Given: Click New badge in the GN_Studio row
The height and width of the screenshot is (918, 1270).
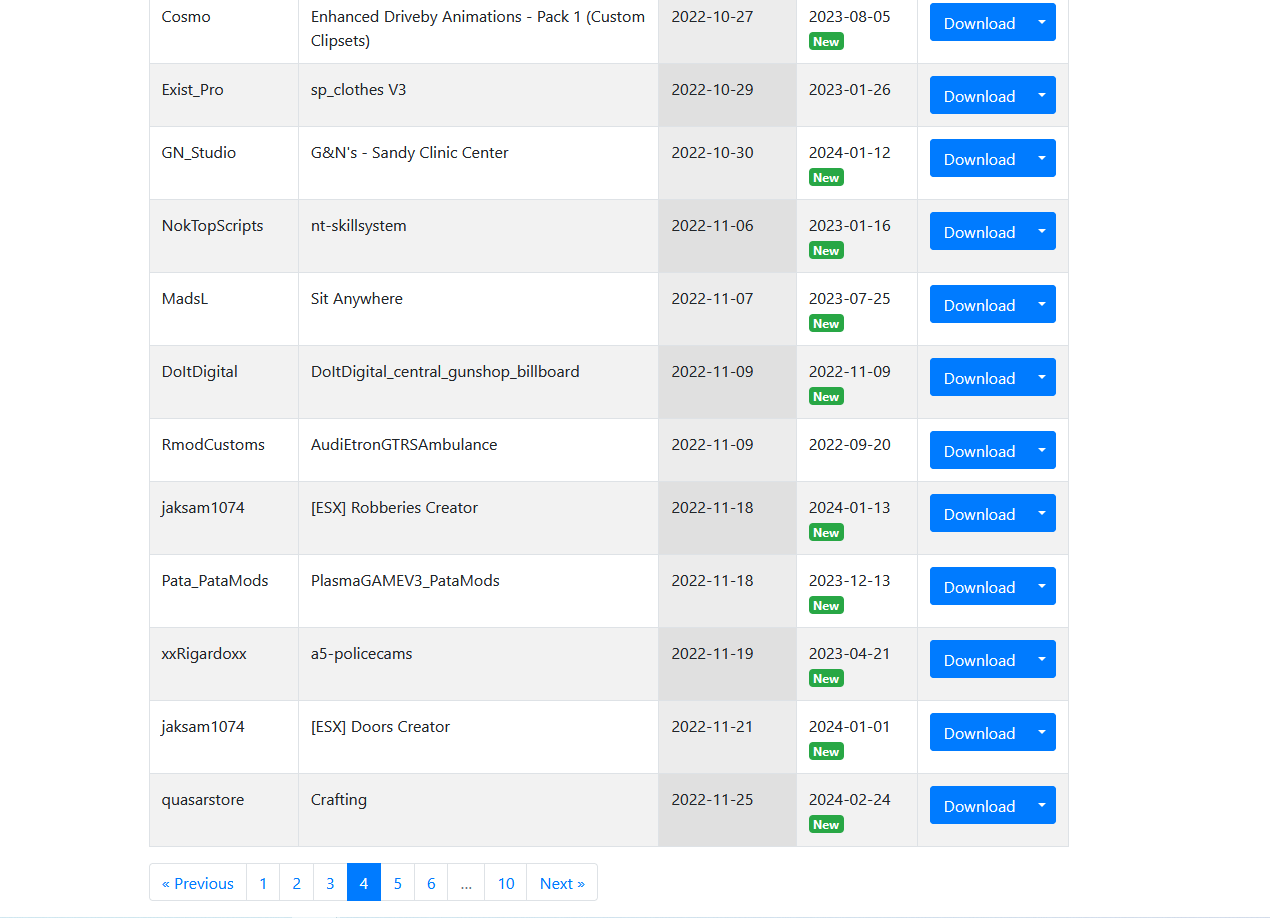Looking at the screenshot, I should 826,177.
